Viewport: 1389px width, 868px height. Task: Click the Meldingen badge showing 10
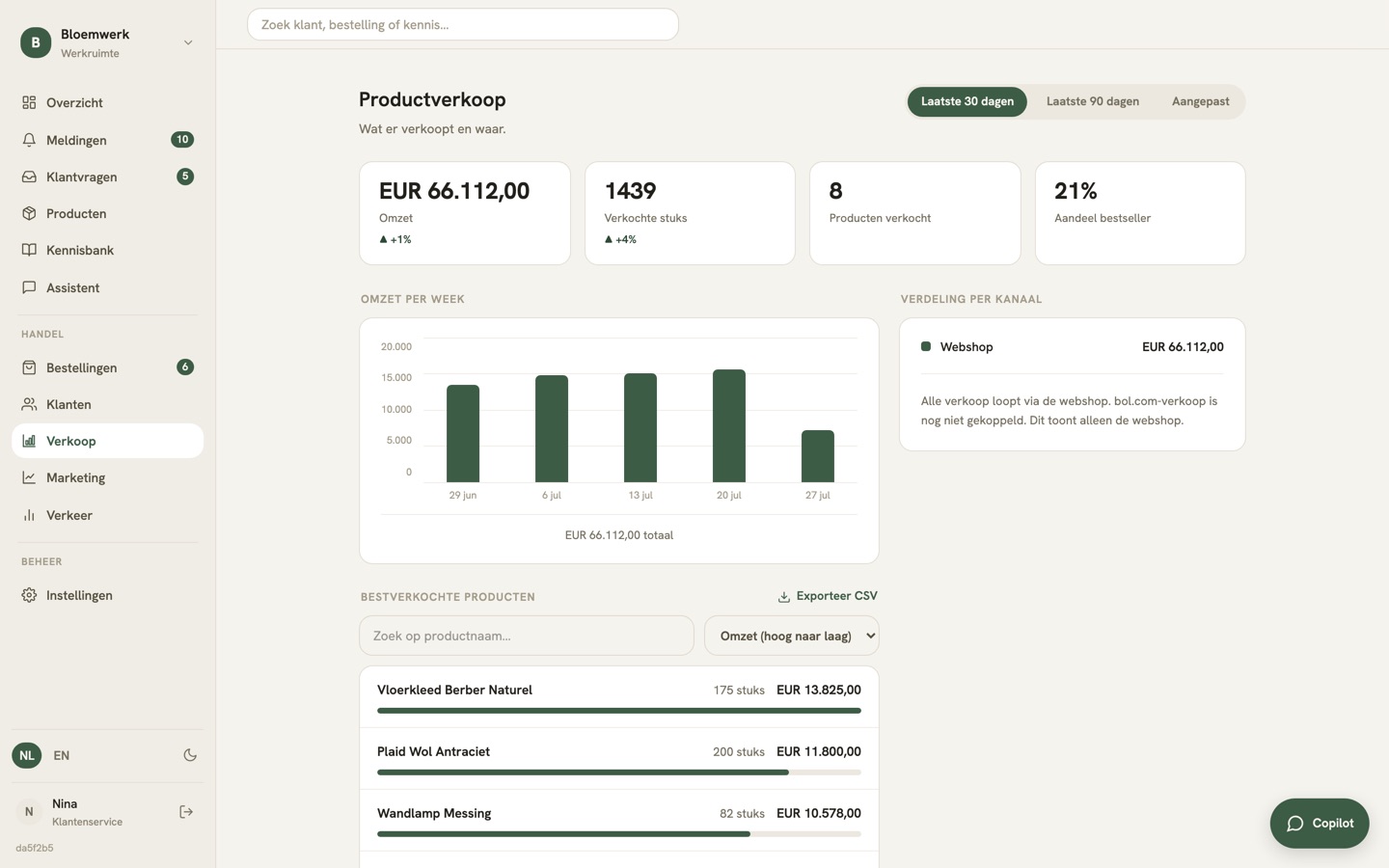pos(182,140)
